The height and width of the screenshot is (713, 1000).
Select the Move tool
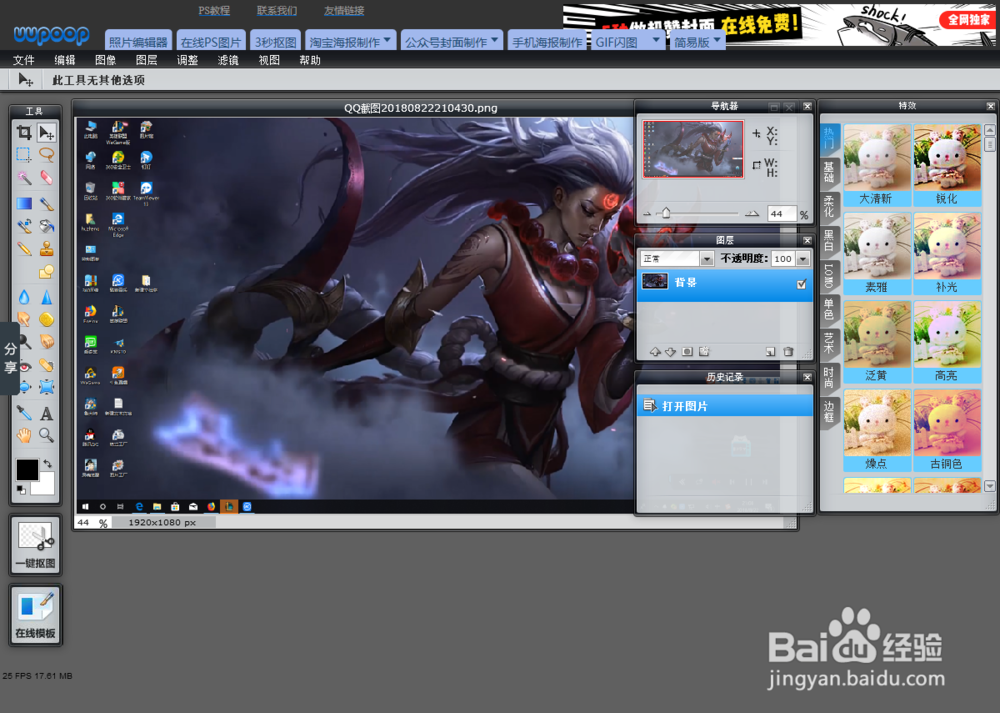pos(47,133)
